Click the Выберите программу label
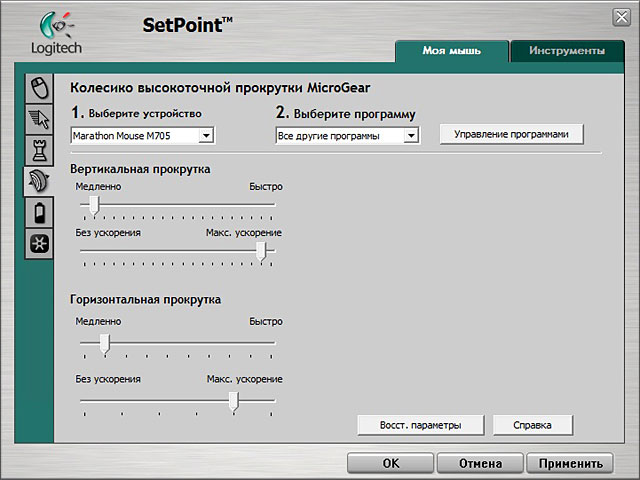This screenshot has width=640, height=480. point(354,114)
